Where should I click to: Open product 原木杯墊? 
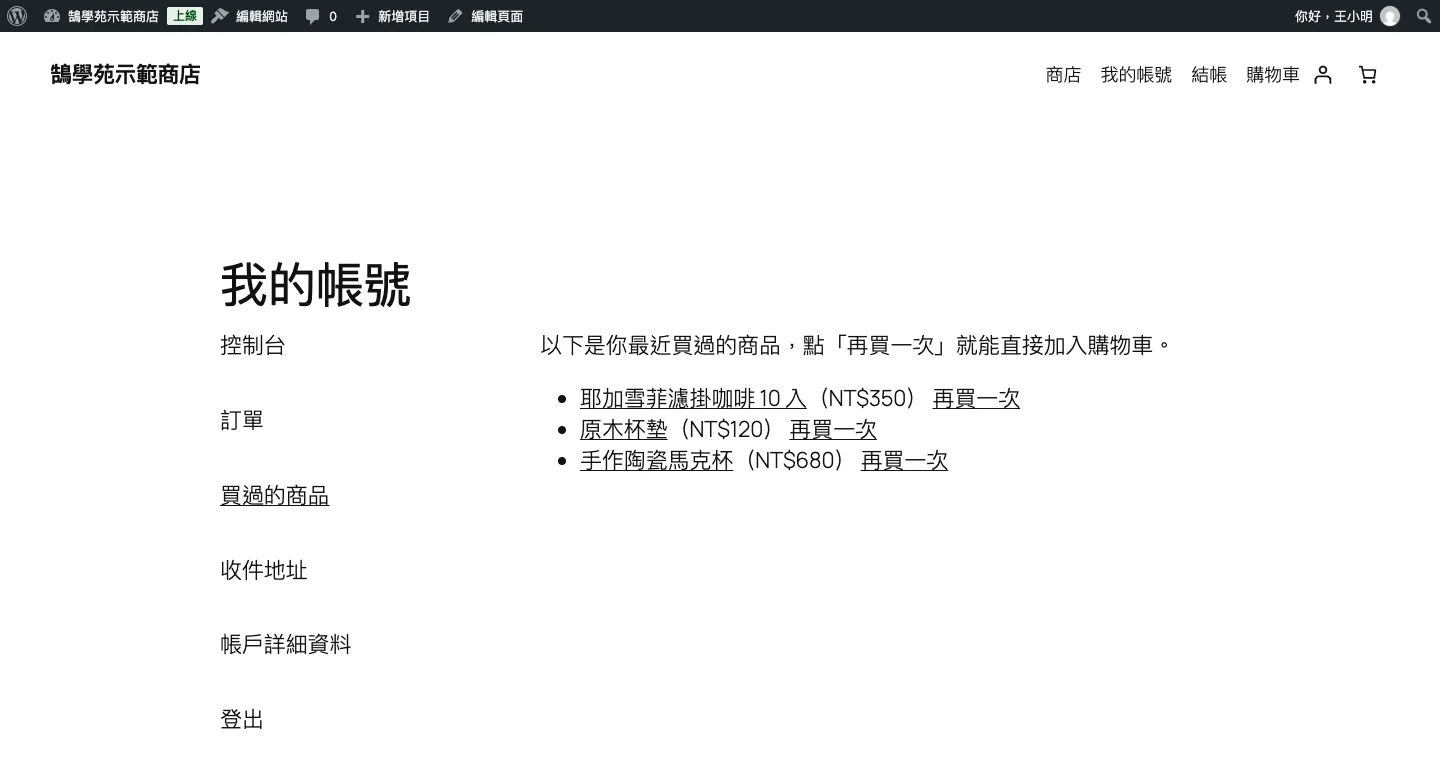pyautogui.click(x=623, y=429)
